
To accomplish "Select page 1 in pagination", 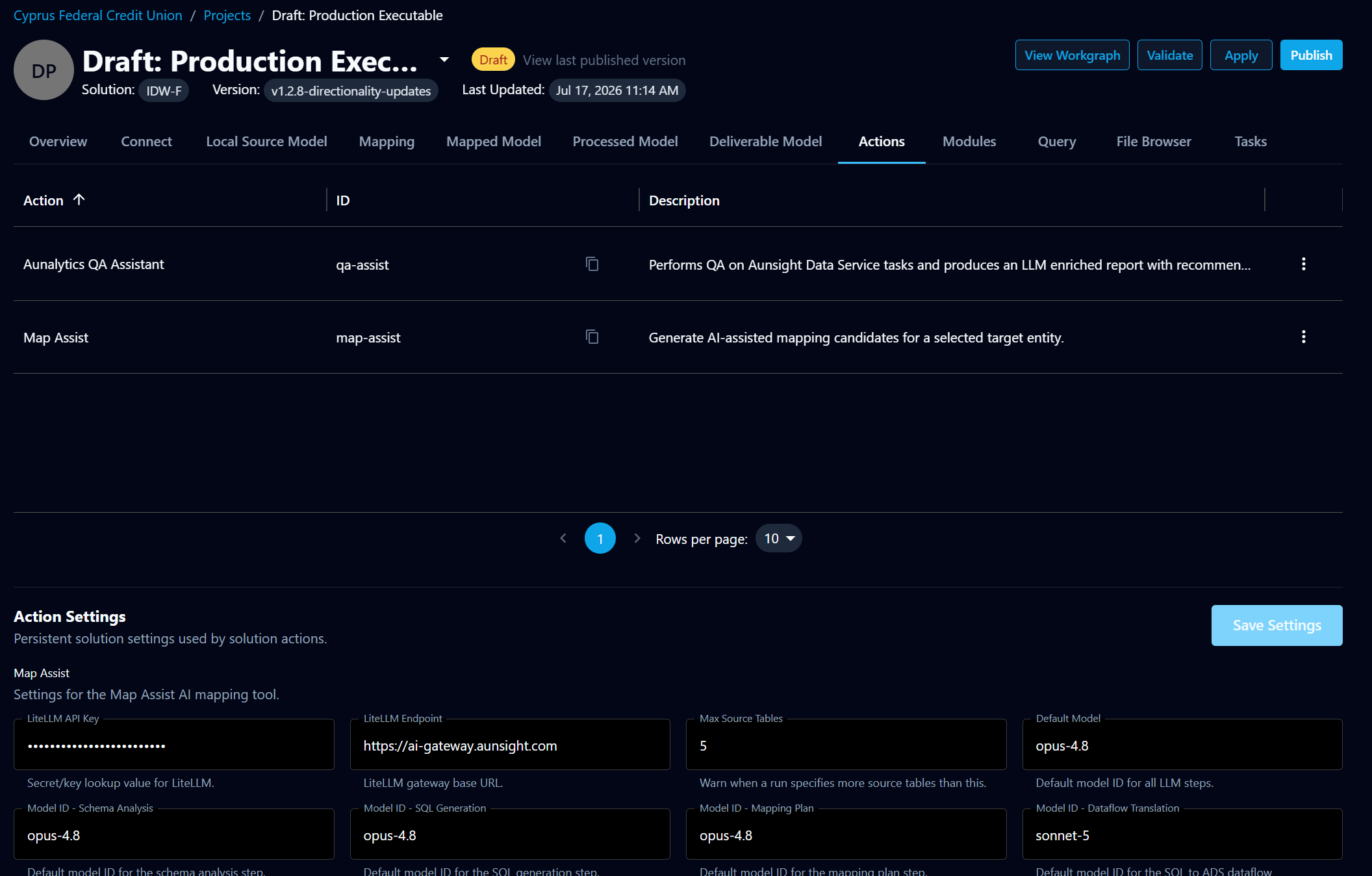I will click(600, 538).
